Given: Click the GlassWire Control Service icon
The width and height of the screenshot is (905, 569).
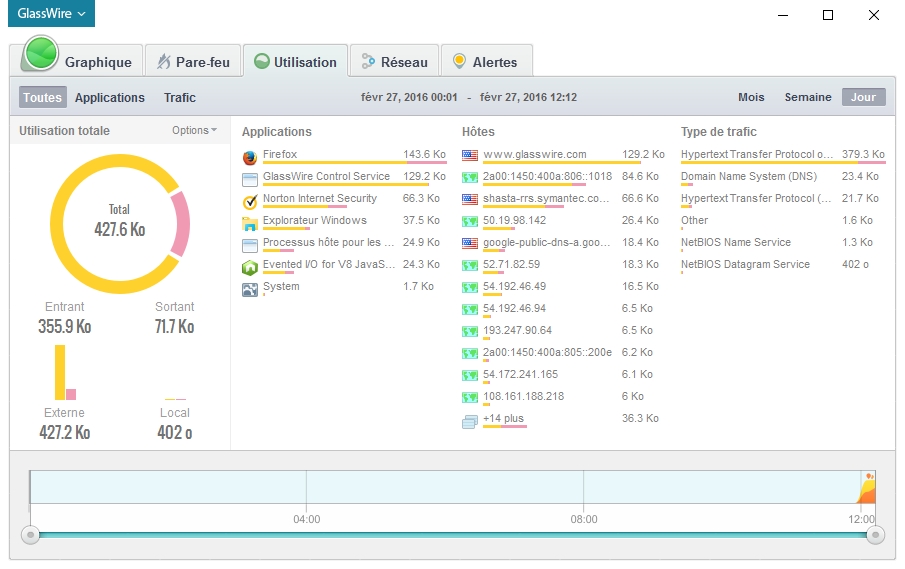Looking at the screenshot, I should click(250, 179).
